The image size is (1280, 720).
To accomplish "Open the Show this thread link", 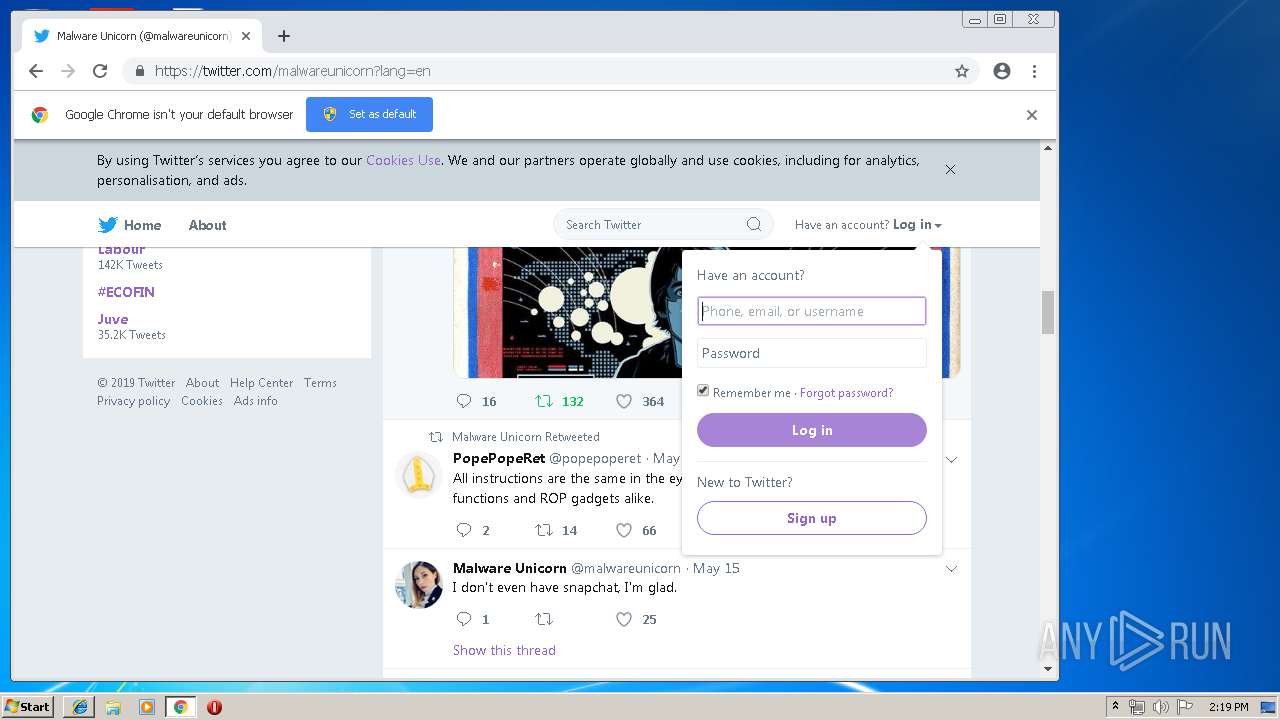I will tap(504, 650).
